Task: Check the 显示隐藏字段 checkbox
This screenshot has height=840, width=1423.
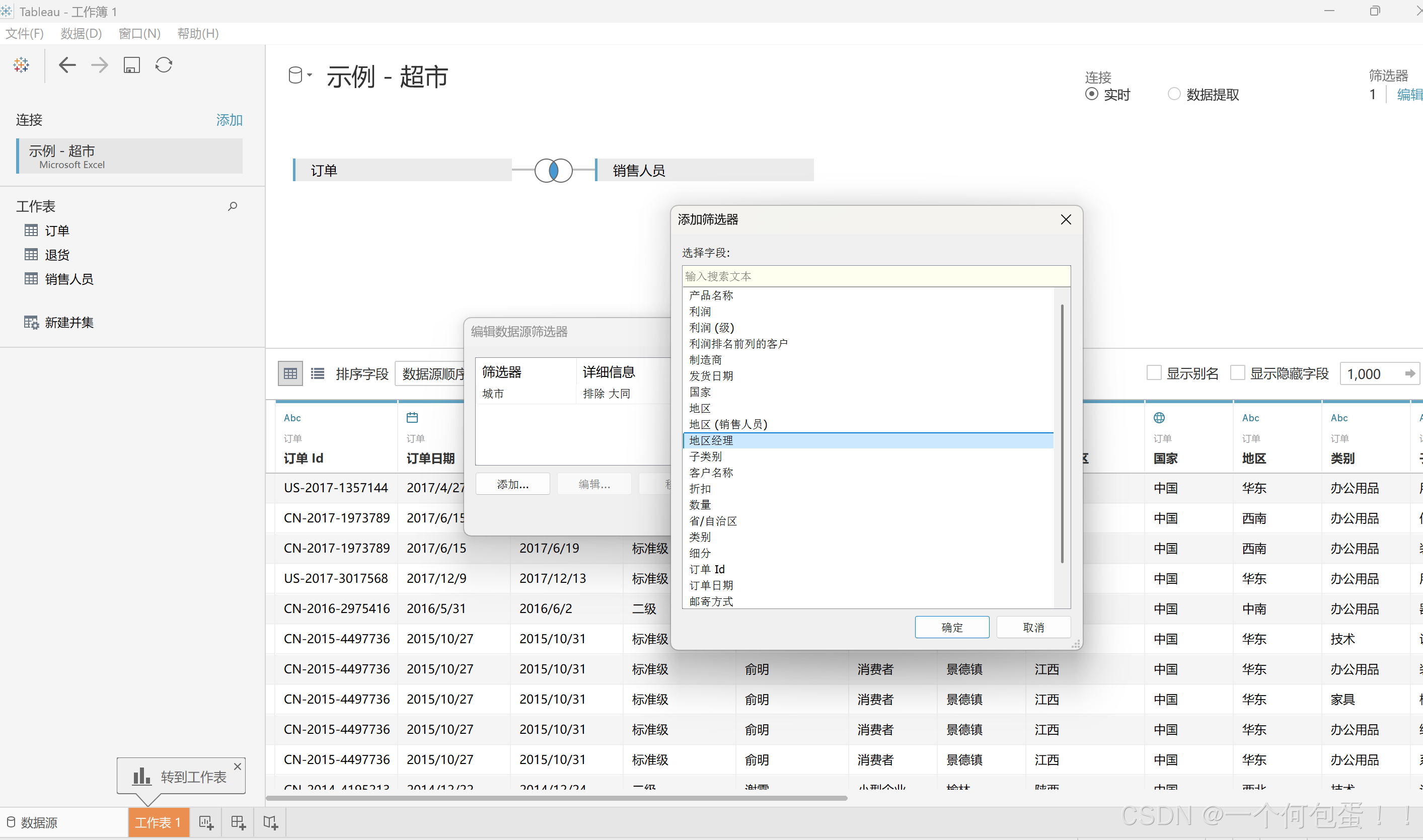Action: tap(1237, 373)
